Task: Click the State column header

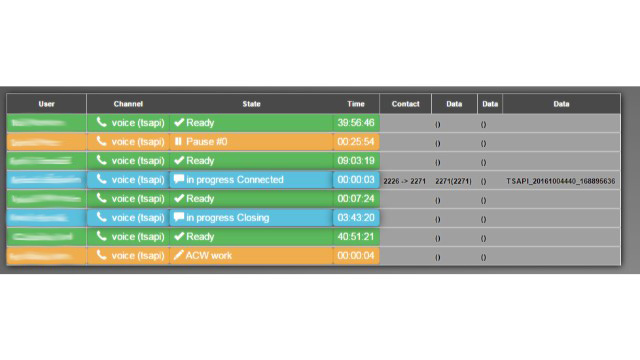Action: (x=251, y=104)
